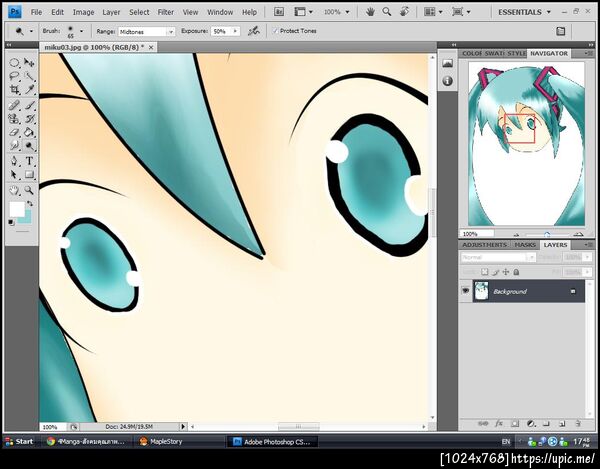Click the foreground color swatch
The width and height of the screenshot is (600, 469).
pos(17,208)
